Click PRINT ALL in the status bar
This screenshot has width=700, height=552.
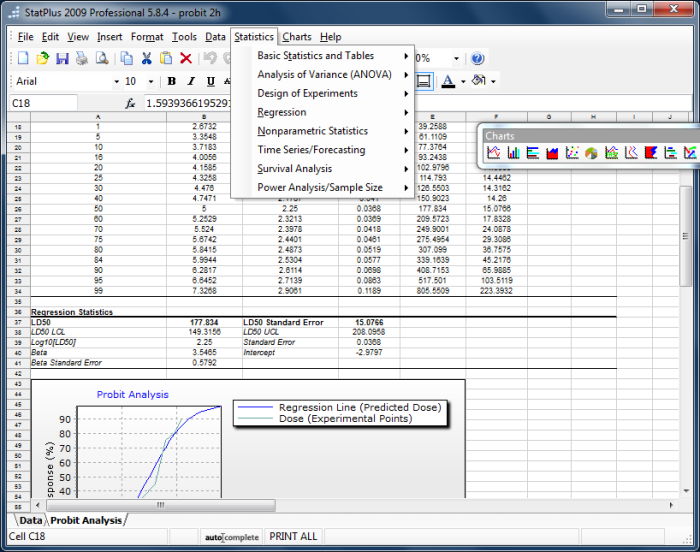pos(293,537)
